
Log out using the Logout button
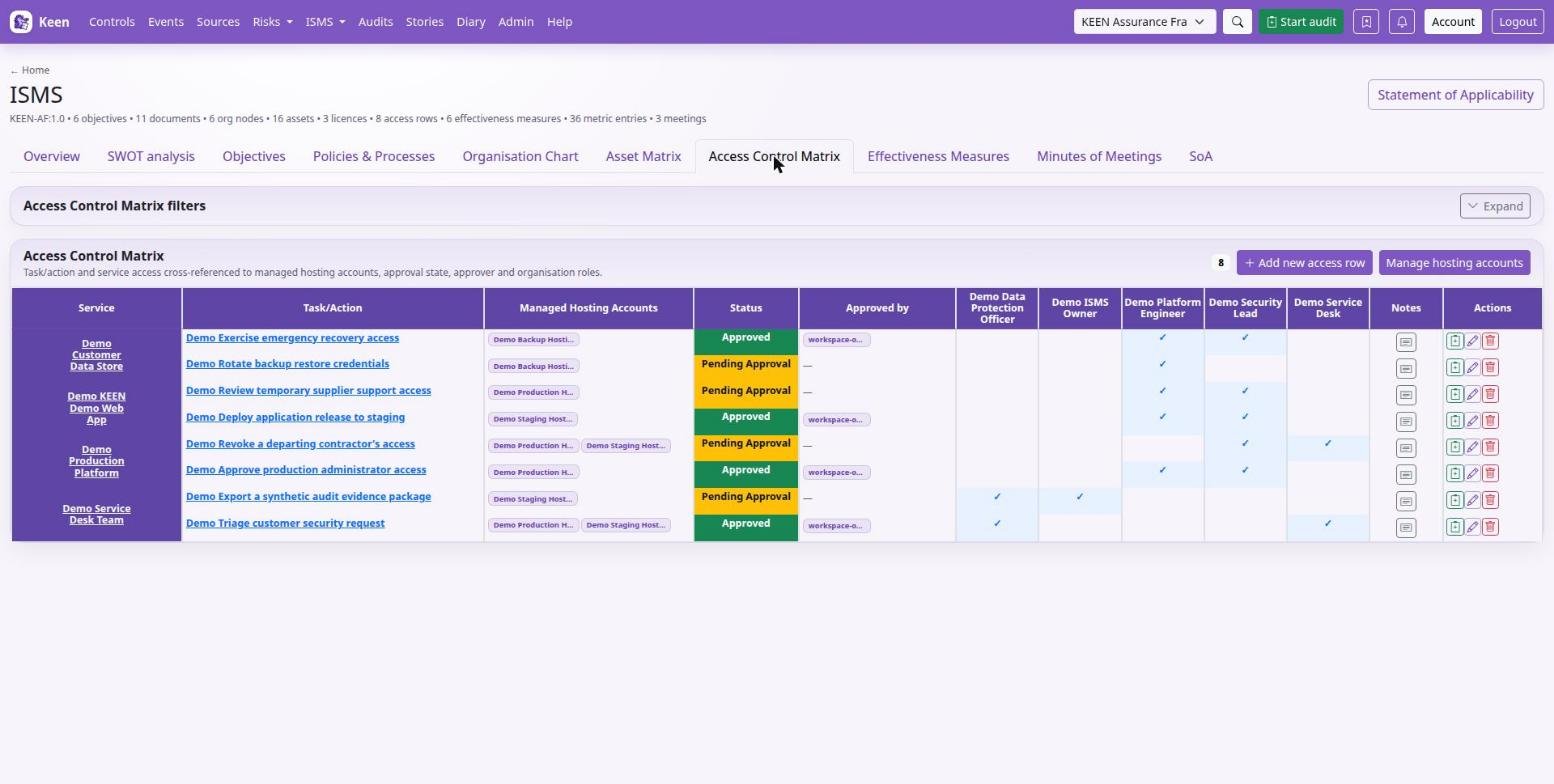(1517, 22)
